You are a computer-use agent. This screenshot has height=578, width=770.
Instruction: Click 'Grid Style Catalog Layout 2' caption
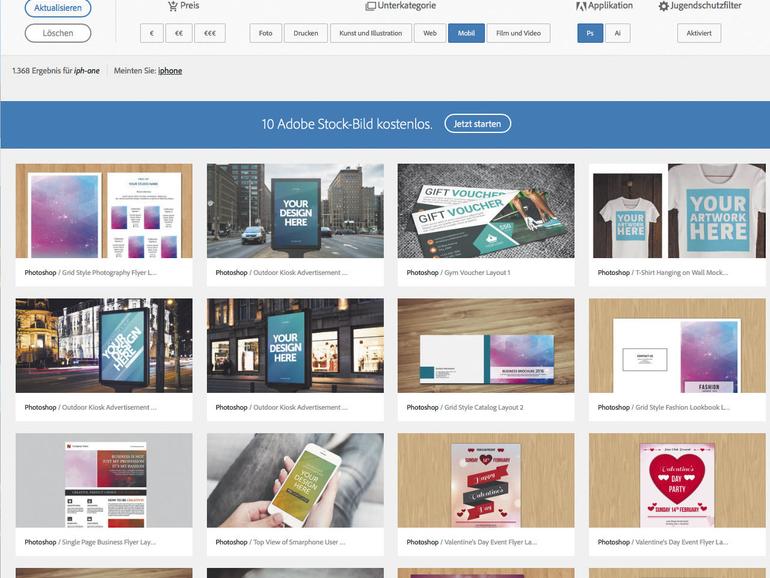pyautogui.click(x=484, y=408)
